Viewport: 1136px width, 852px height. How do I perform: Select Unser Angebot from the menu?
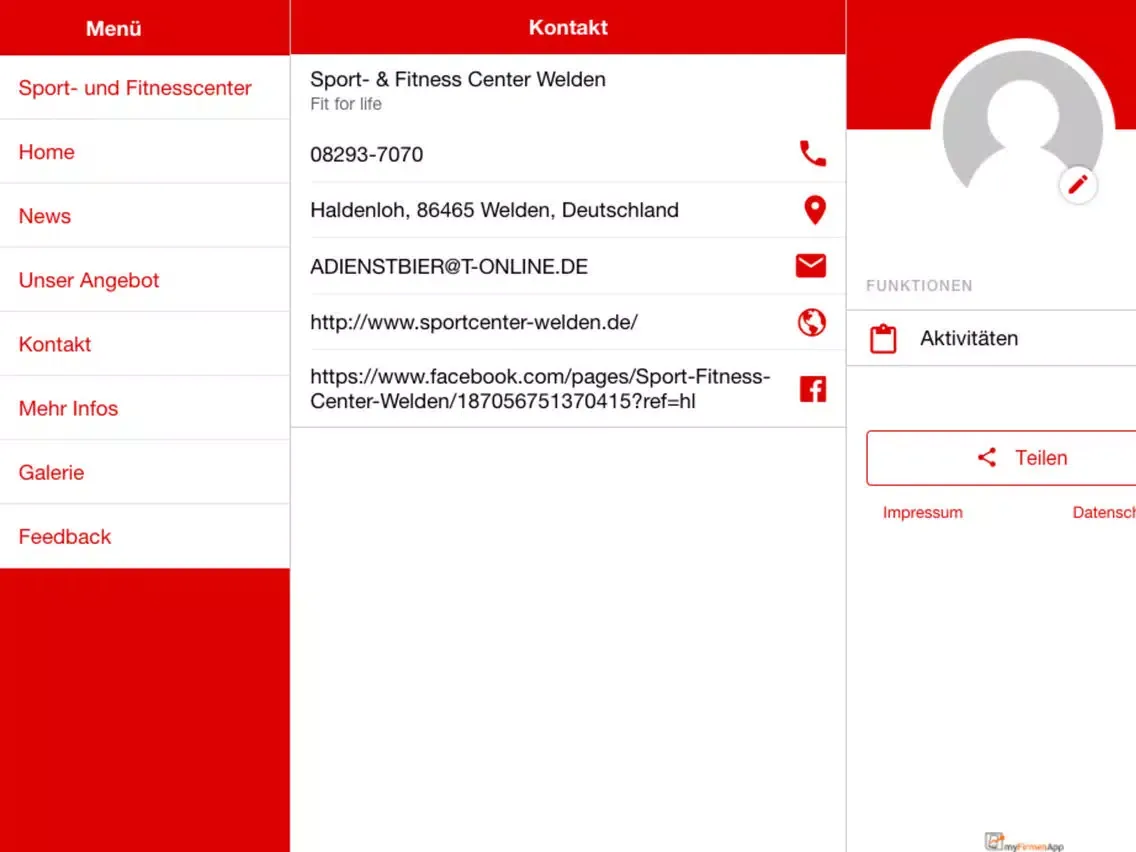[145, 280]
